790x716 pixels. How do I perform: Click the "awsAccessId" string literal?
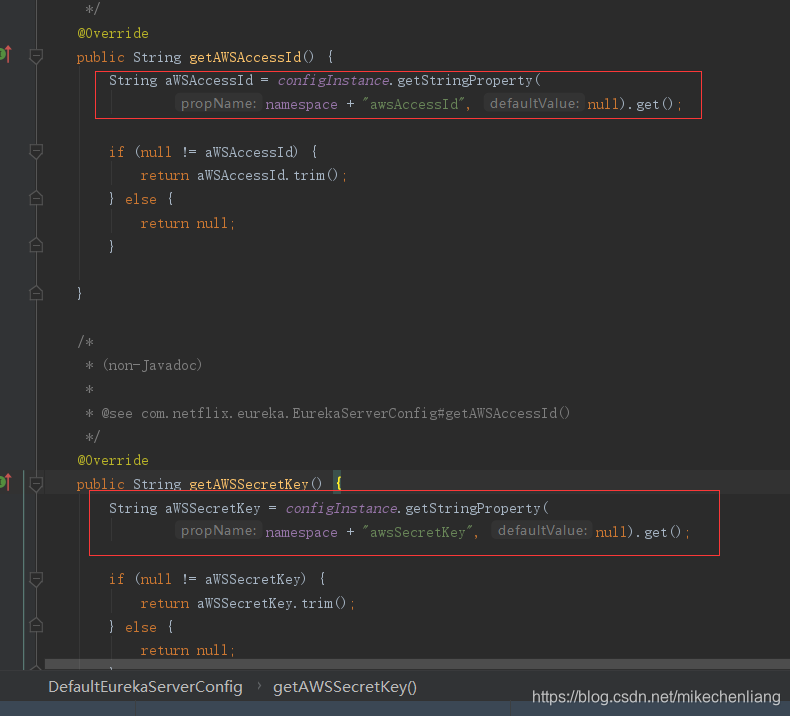[x=413, y=104]
